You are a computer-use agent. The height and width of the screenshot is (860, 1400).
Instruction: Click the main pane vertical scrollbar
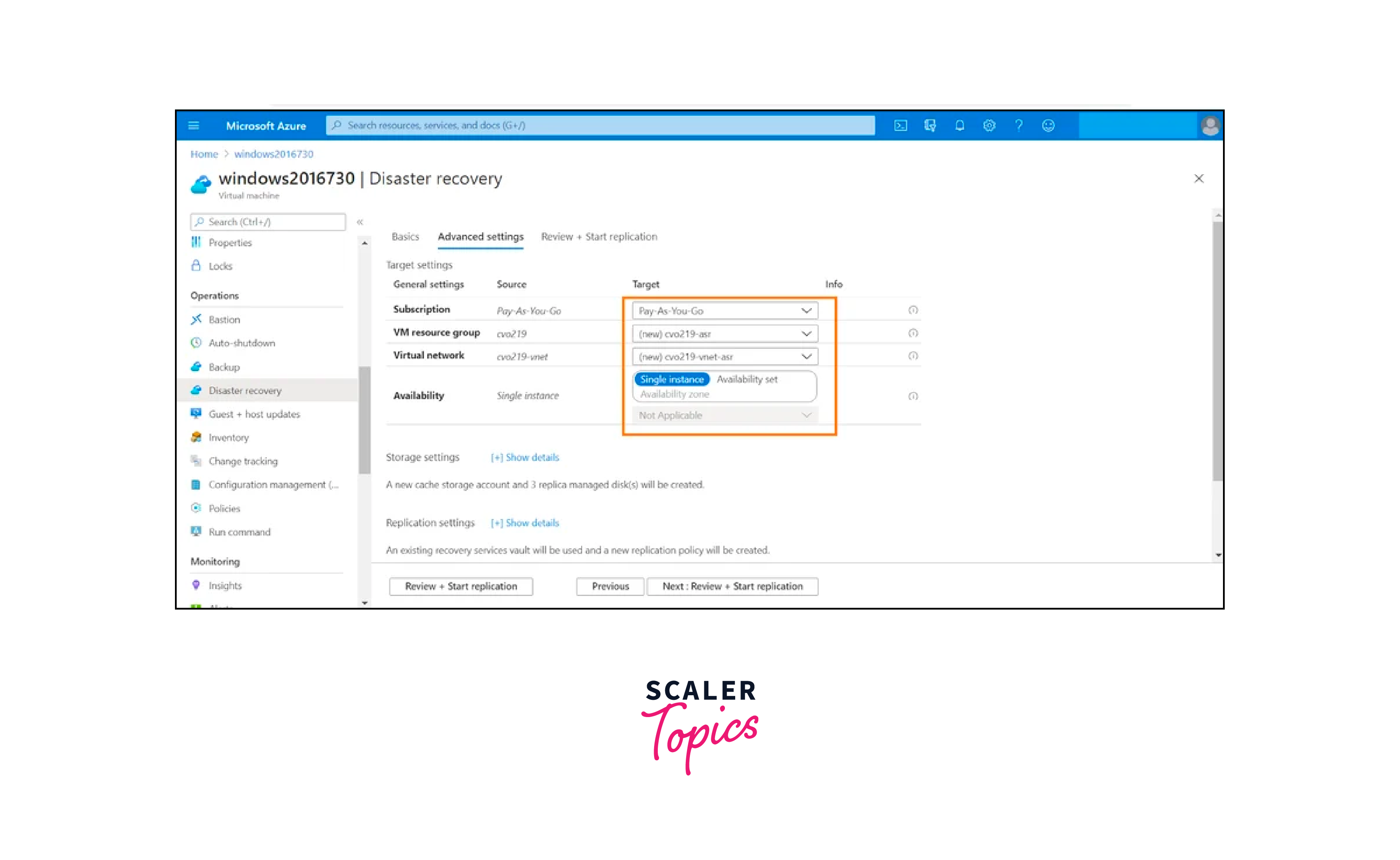[1218, 353]
